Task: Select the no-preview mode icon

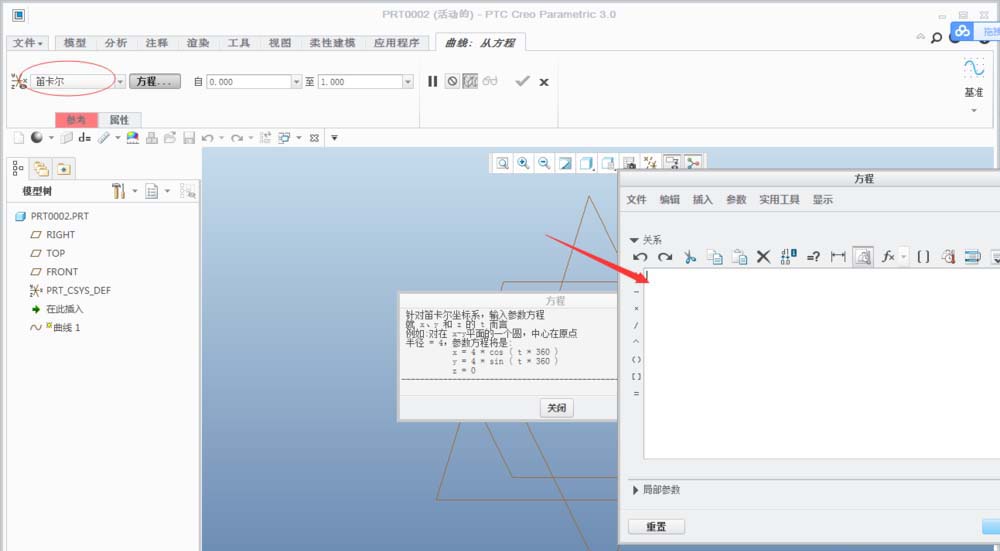Action: pyautogui.click(x=452, y=82)
